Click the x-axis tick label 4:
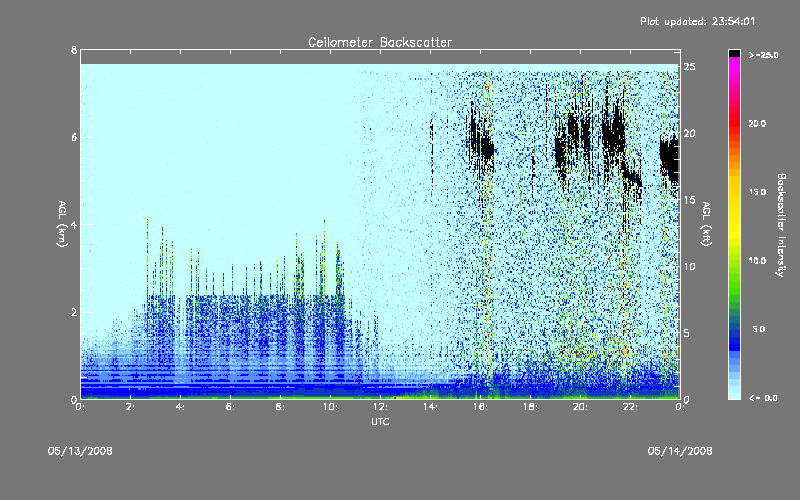This screenshot has width=800, height=500. click(181, 407)
